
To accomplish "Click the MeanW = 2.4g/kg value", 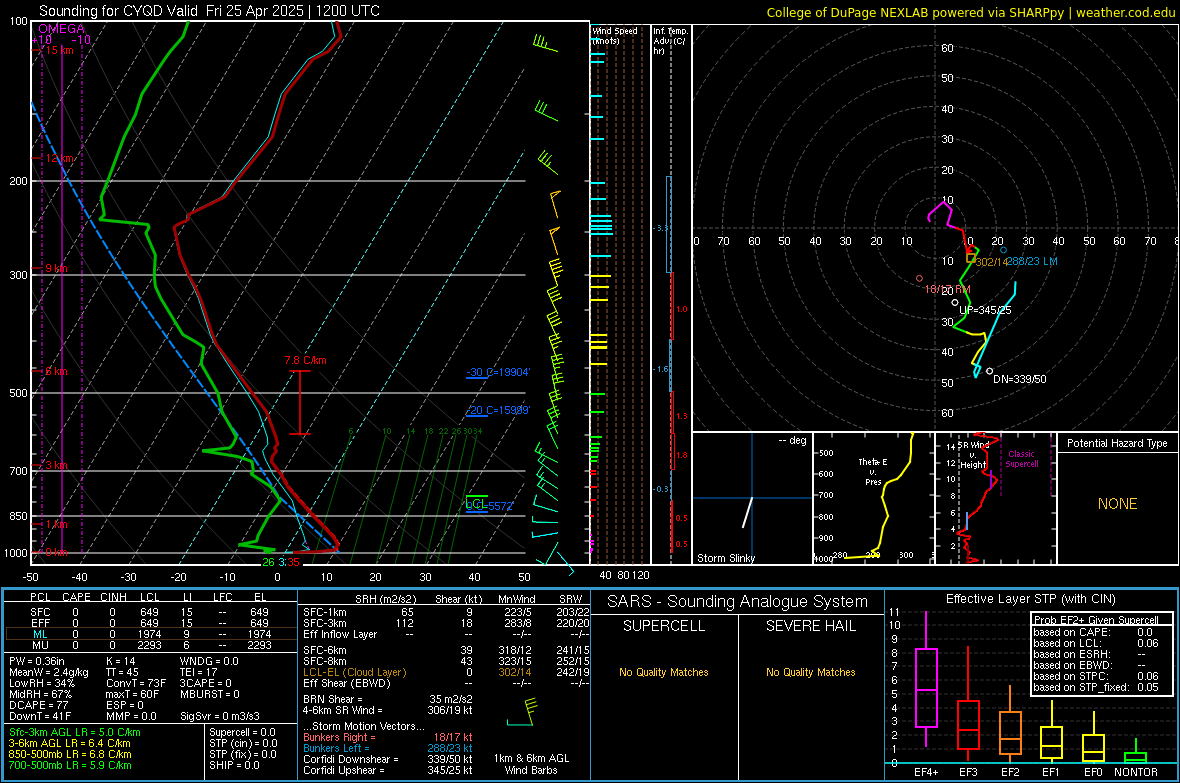I will tap(49, 672).
